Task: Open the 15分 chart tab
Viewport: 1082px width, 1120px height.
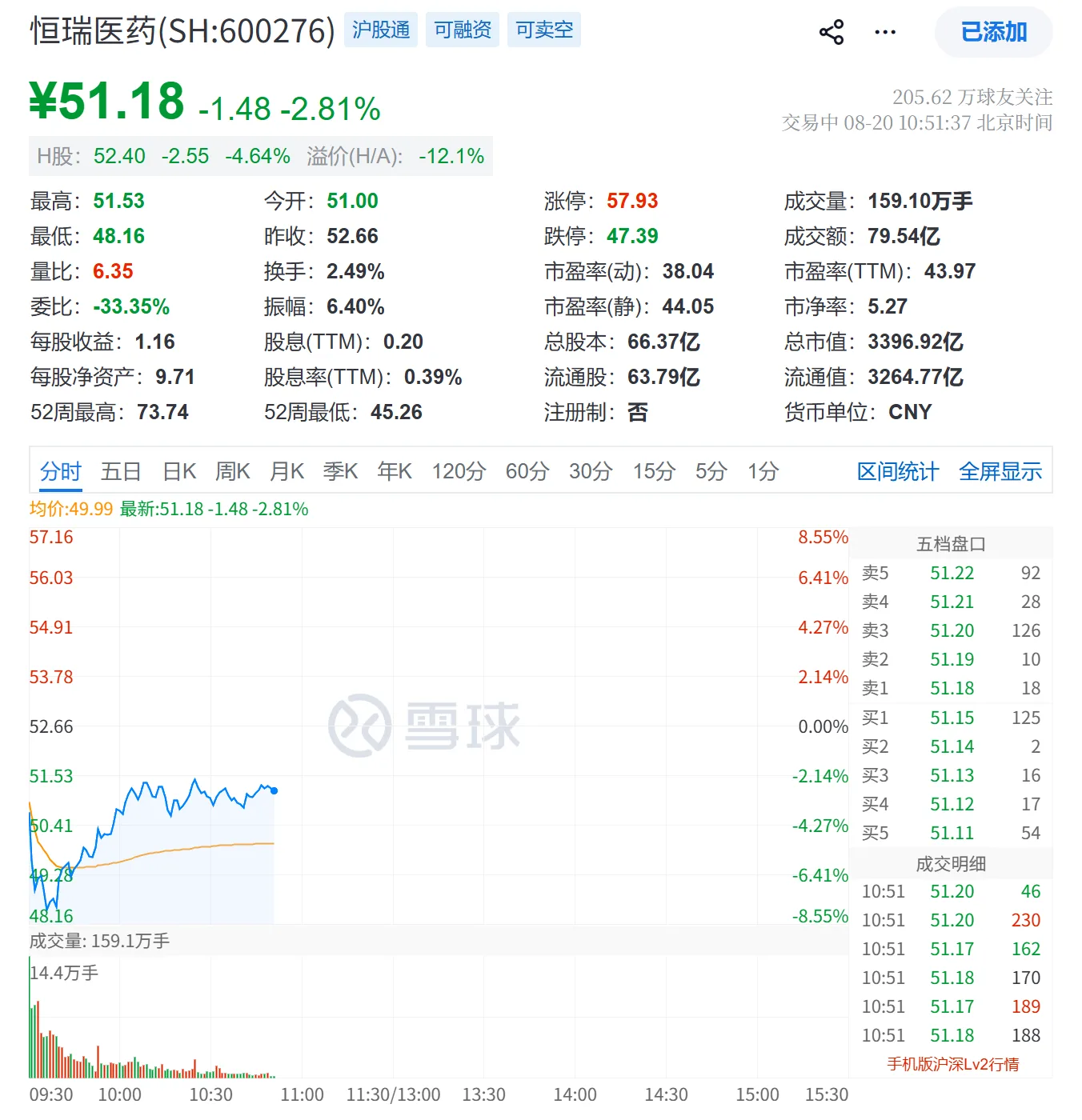Action: pyautogui.click(x=654, y=471)
